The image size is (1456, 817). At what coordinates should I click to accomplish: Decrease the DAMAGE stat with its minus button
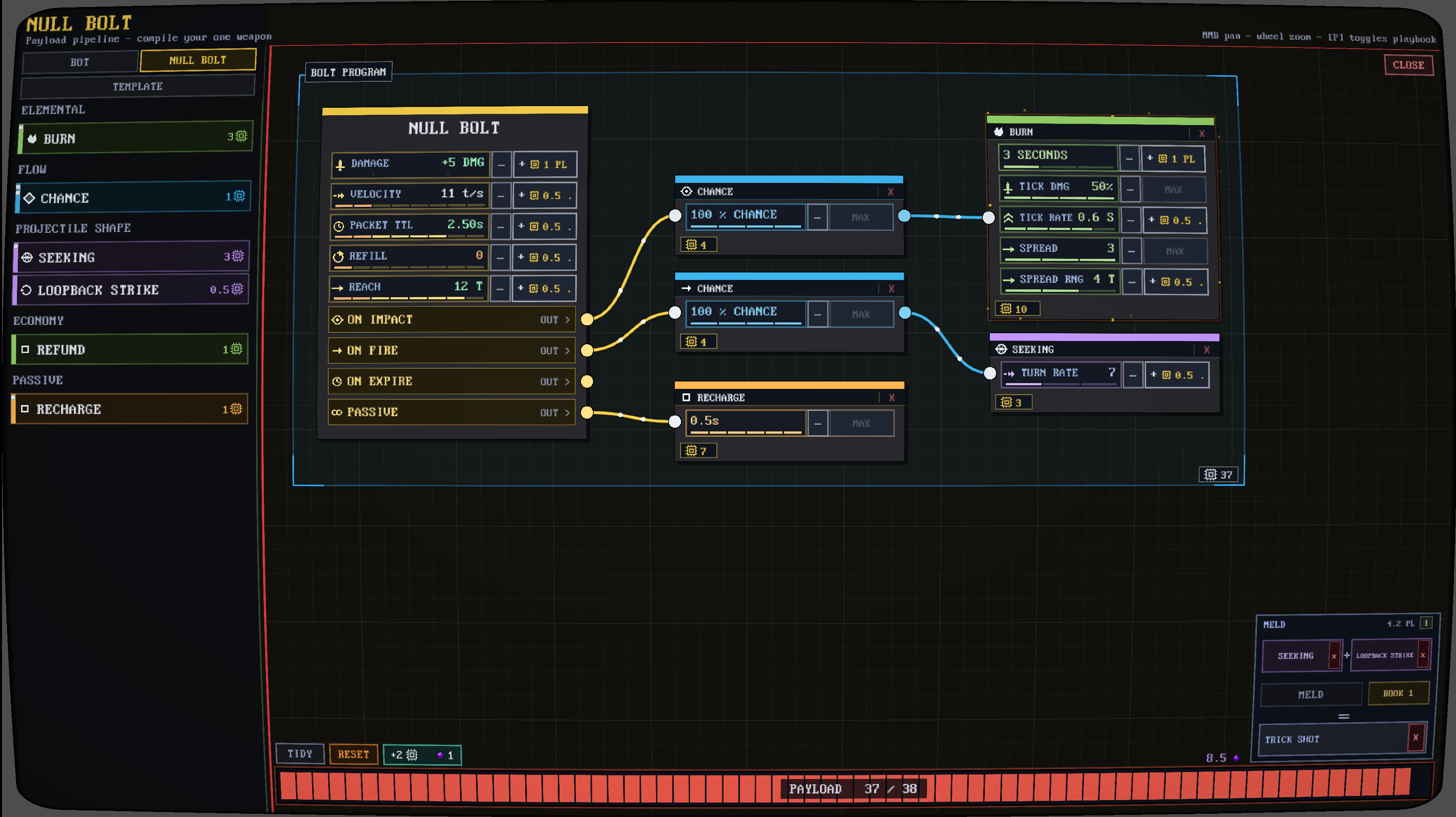501,164
